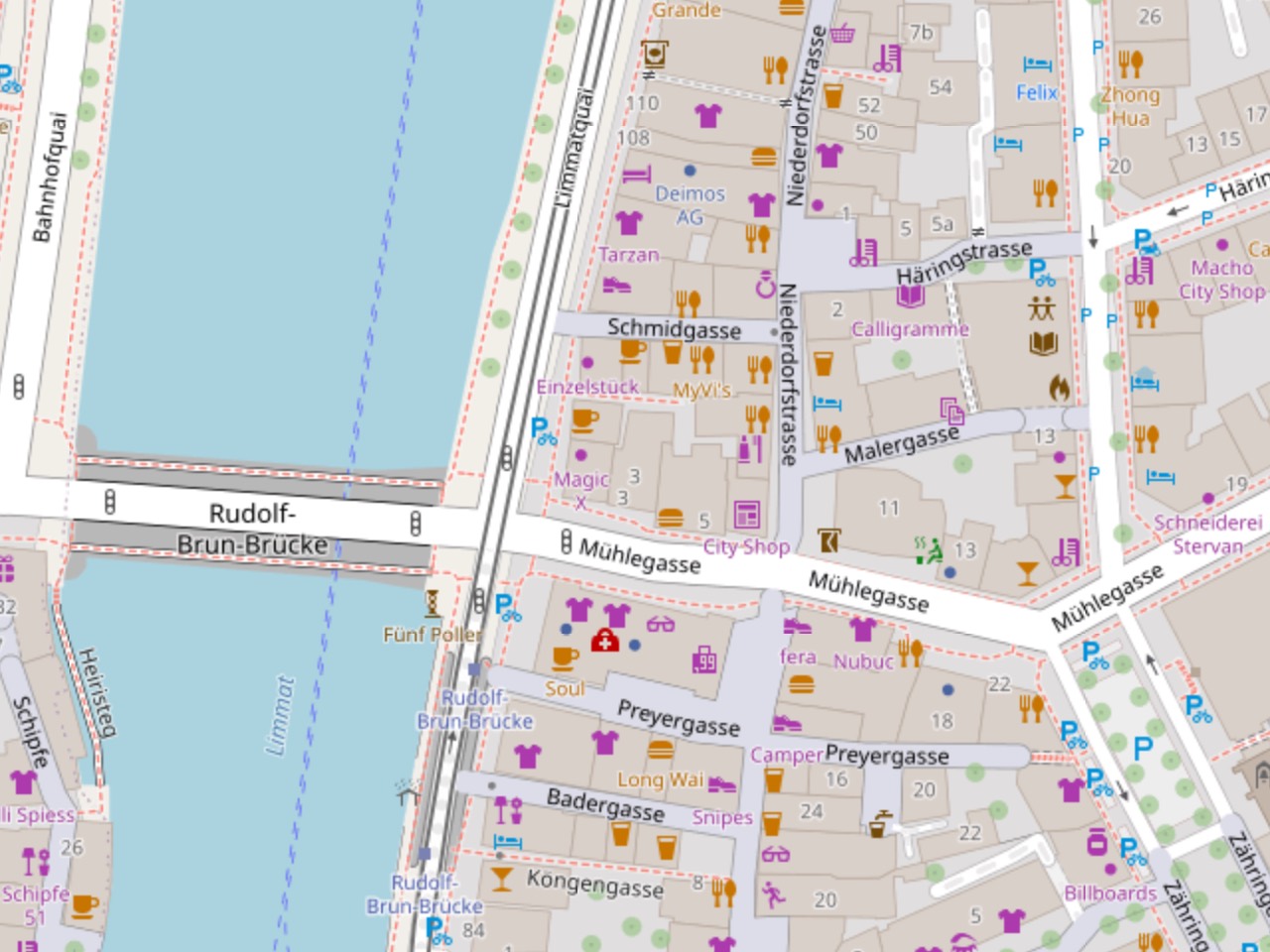Select the drinking water tap icon
Image resolution: width=1270 pixels, height=952 pixels.
pos(879,825)
